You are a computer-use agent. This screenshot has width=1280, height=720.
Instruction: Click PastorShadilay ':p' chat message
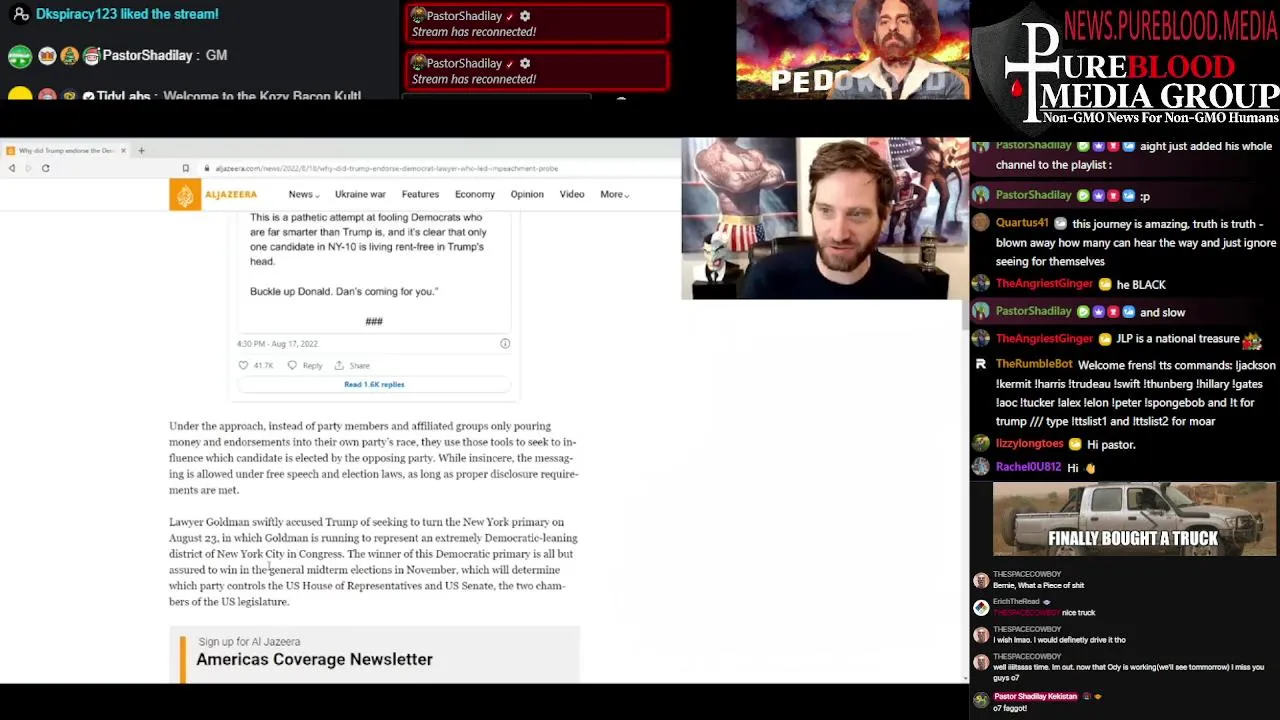(x=1145, y=196)
